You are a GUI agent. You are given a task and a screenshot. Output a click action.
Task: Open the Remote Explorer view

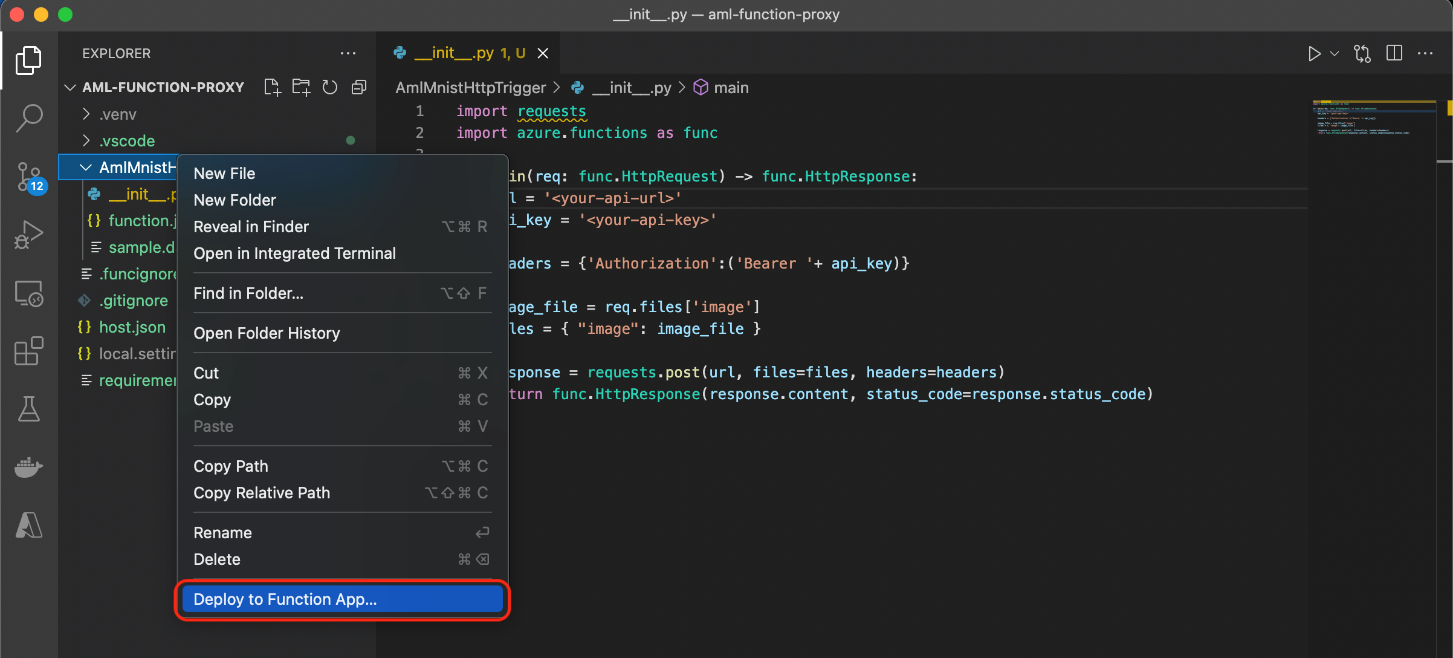coord(29,294)
